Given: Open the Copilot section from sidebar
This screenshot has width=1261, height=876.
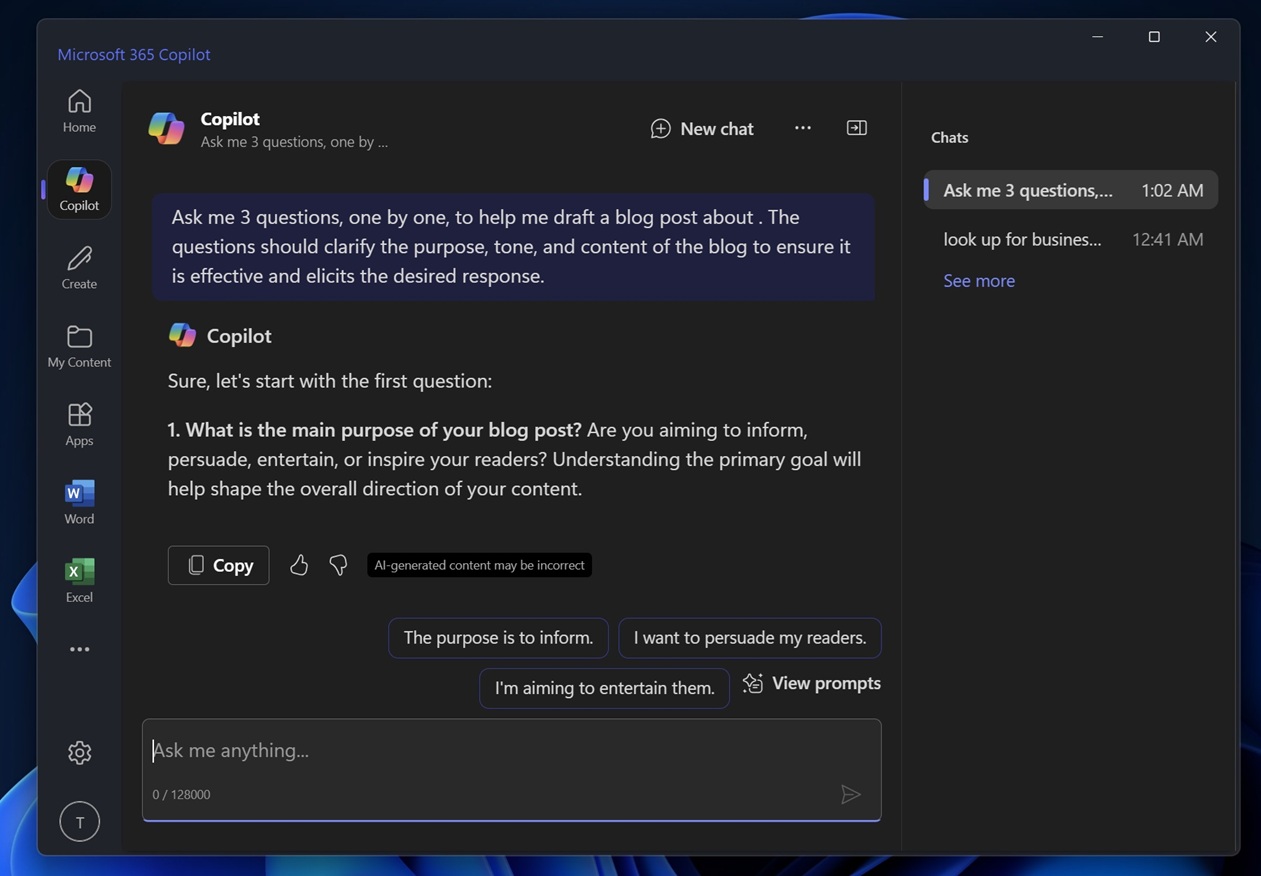Looking at the screenshot, I should [79, 188].
